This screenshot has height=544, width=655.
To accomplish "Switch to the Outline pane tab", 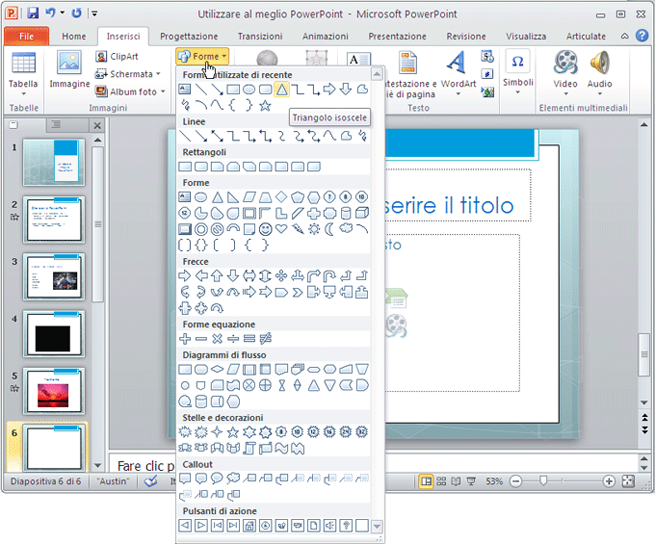I will 56,125.
